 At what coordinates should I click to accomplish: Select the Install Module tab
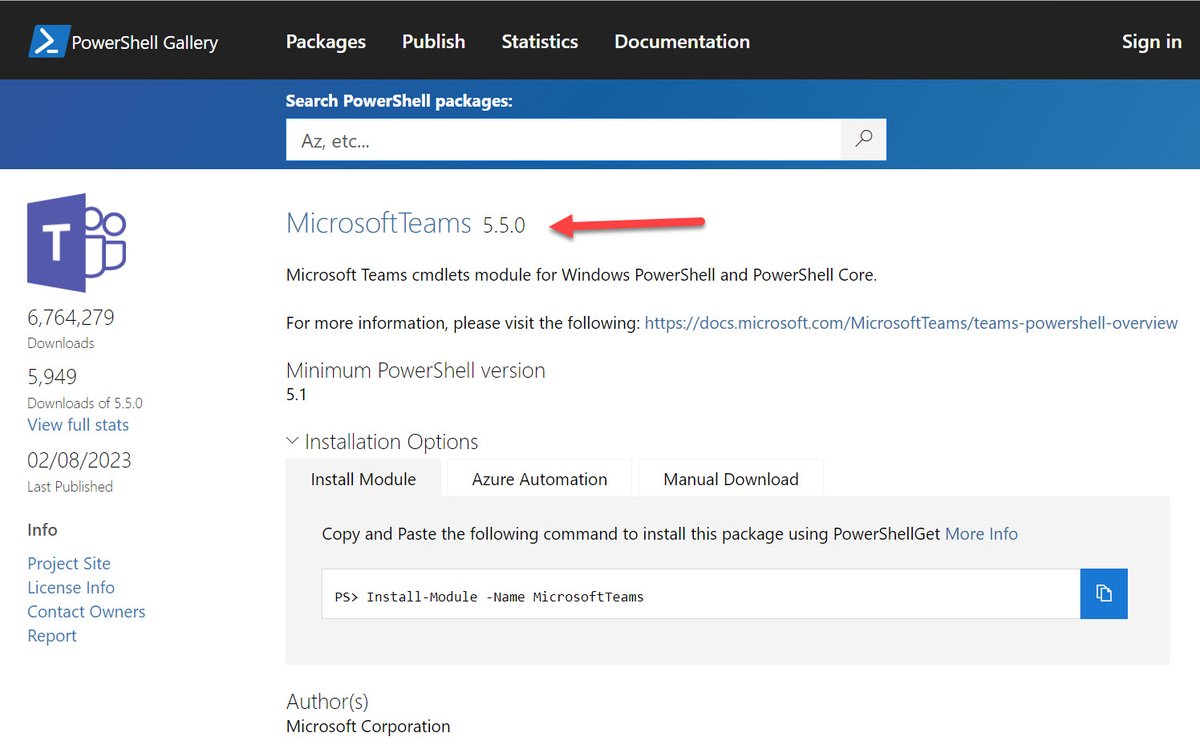pyautogui.click(x=364, y=479)
